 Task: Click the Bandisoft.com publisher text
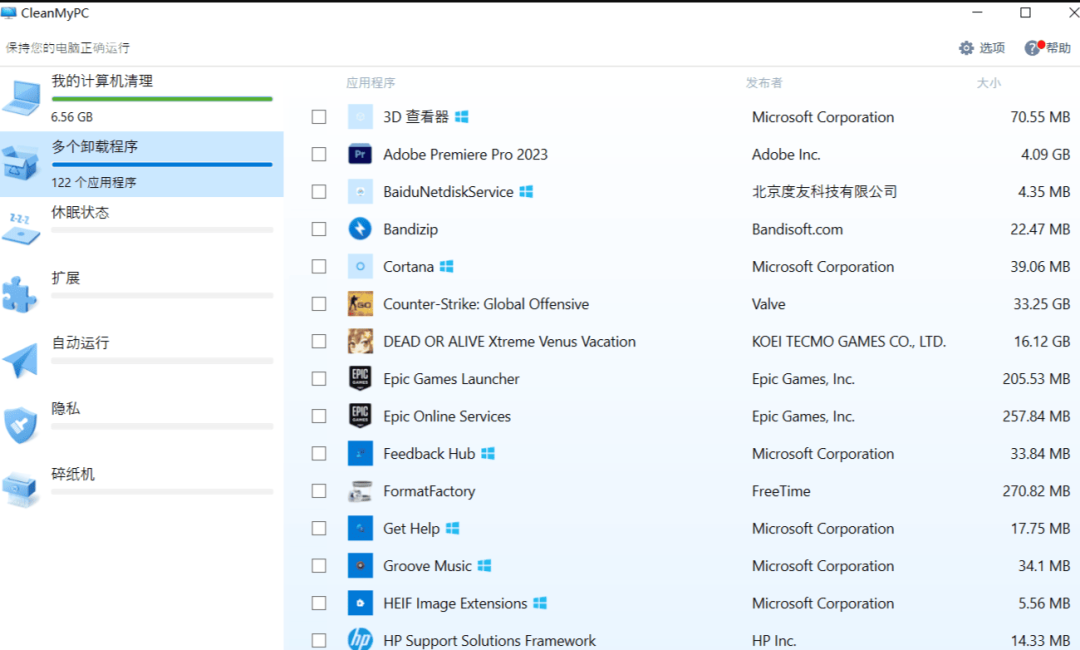(x=797, y=229)
